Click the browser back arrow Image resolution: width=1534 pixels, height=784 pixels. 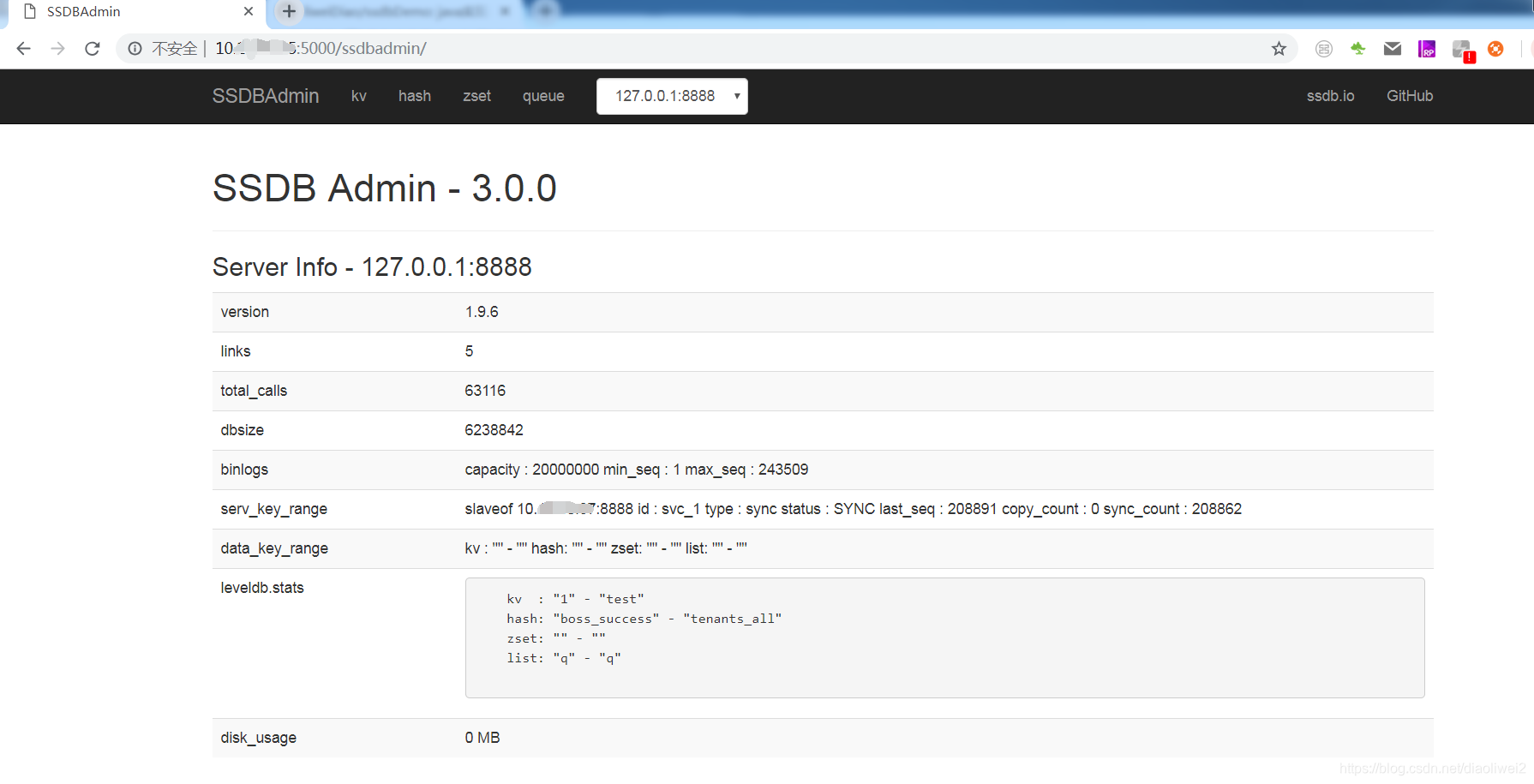tap(23, 49)
